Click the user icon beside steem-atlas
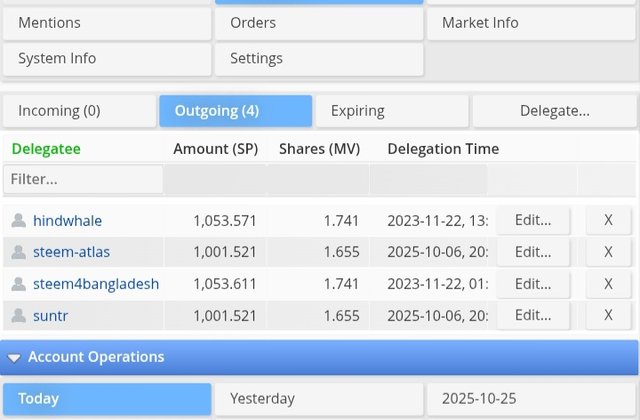 point(18,252)
